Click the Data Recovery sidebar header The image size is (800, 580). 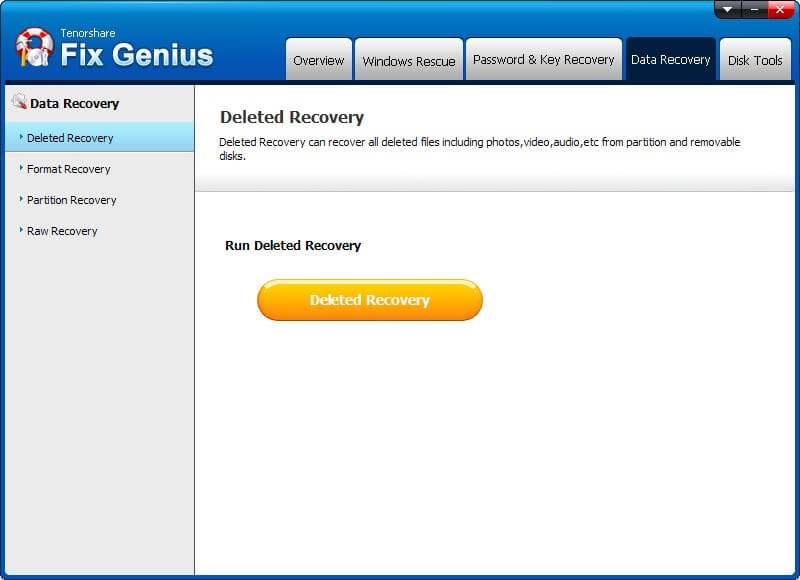[74, 104]
